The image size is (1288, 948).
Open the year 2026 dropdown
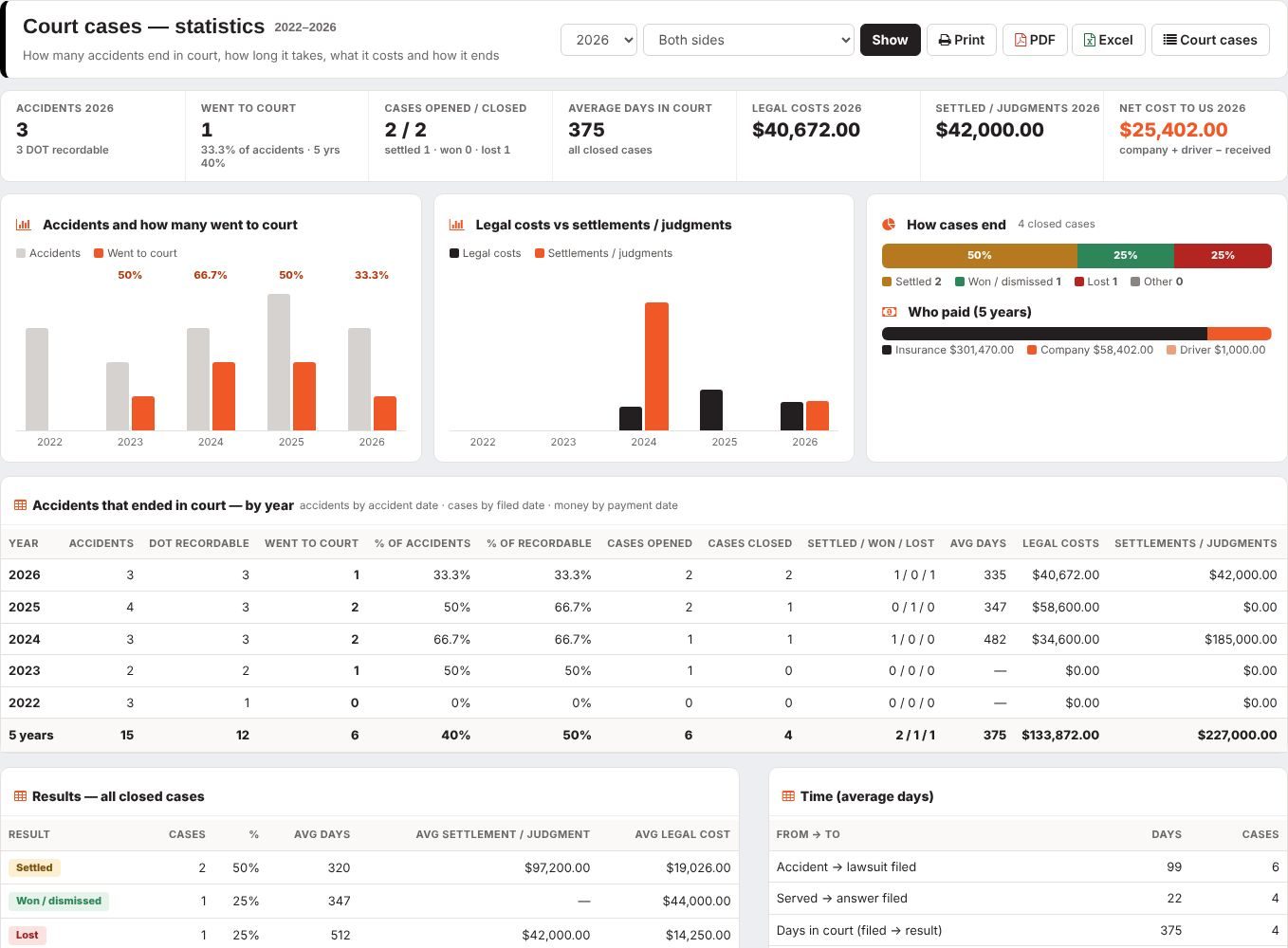click(598, 40)
